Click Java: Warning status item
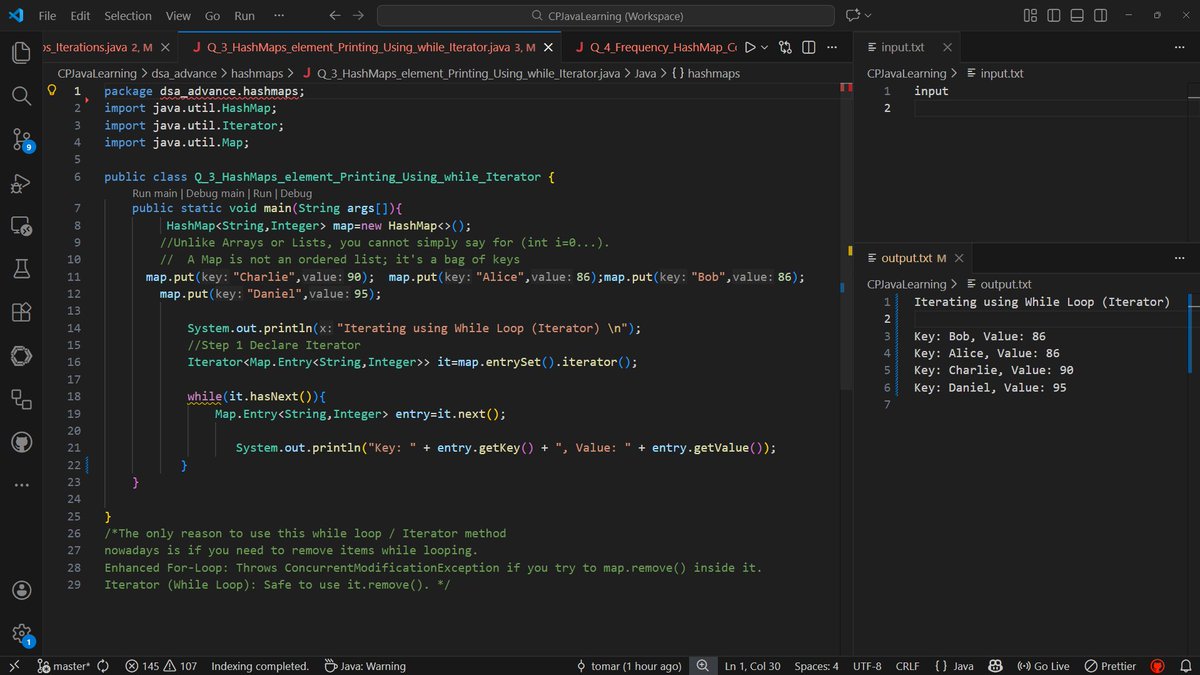The height and width of the screenshot is (675, 1200). [364, 666]
